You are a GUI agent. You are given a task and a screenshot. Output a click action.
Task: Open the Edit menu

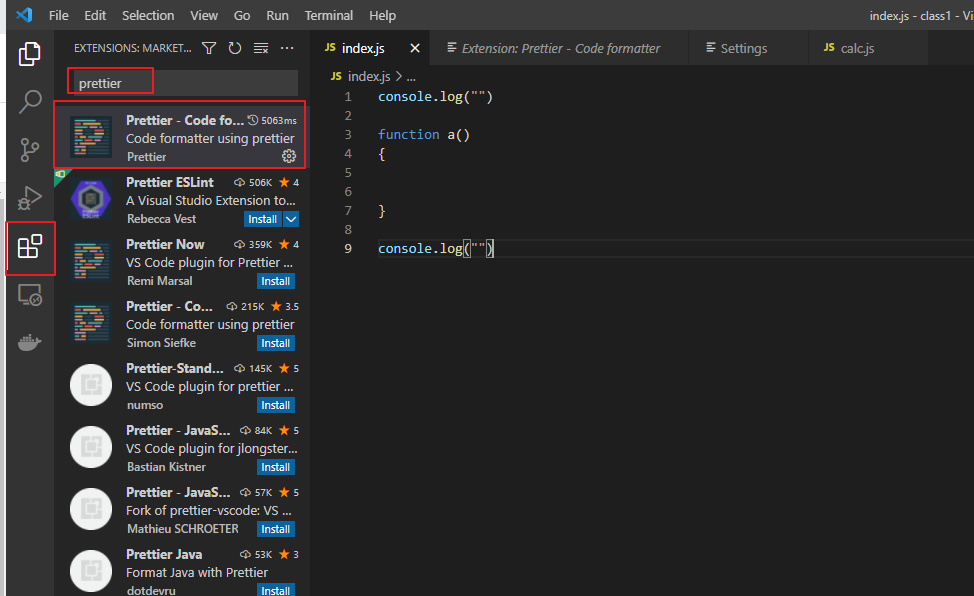click(95, 15)
